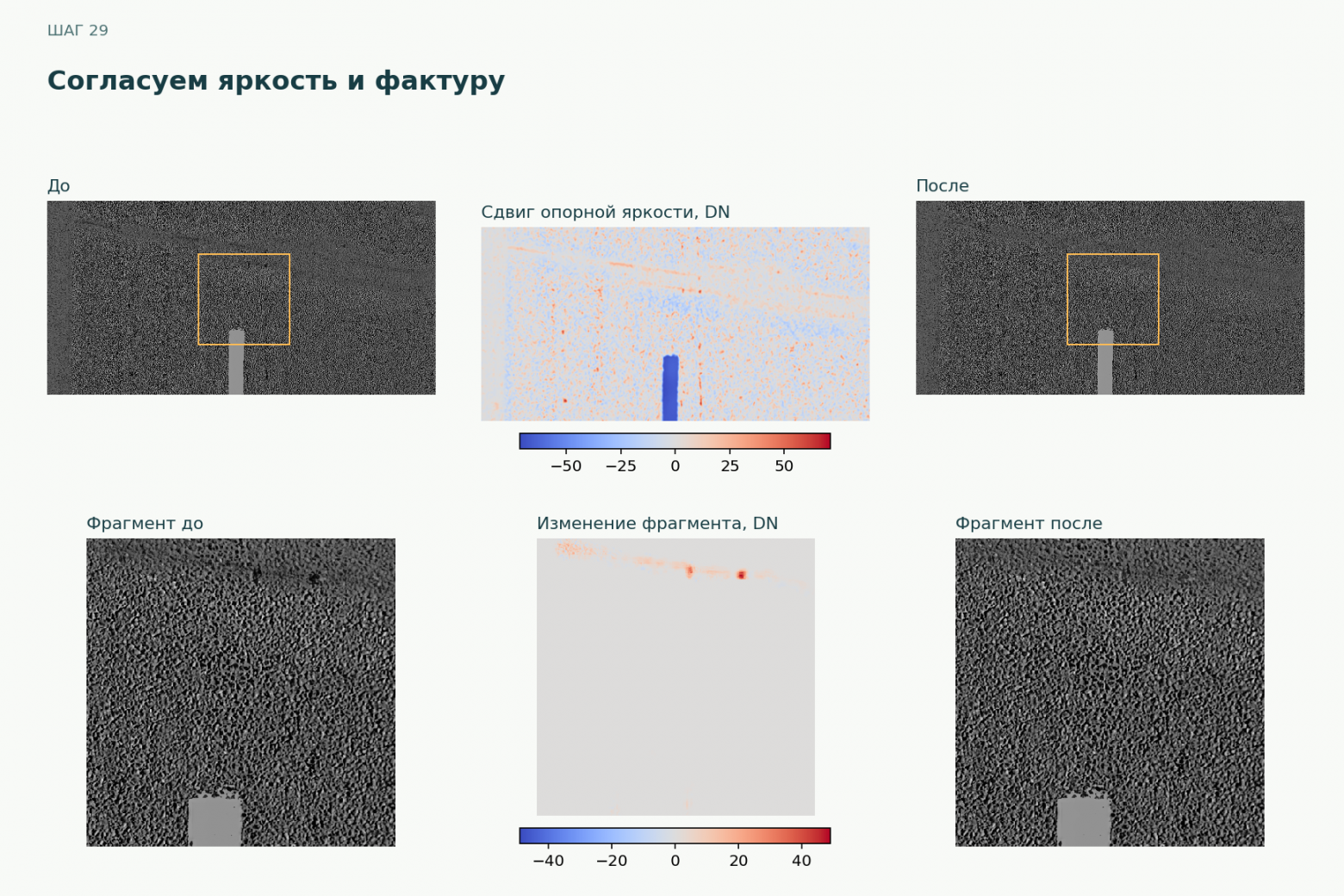Viewport: 1344px width, 896px height.
Task: Click the title 'Согласуем яркость и фактуру'
Action: pos(276,81)
